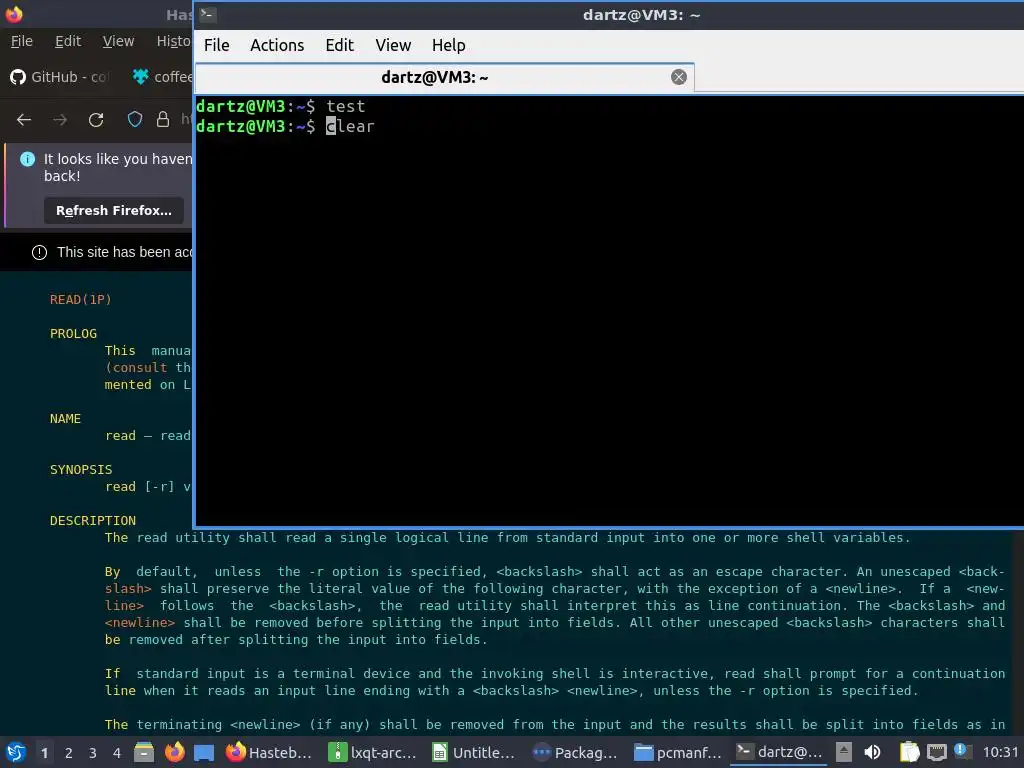Reload the Firefox page
Screen dimensions: 1024x768
pos(96,120)
